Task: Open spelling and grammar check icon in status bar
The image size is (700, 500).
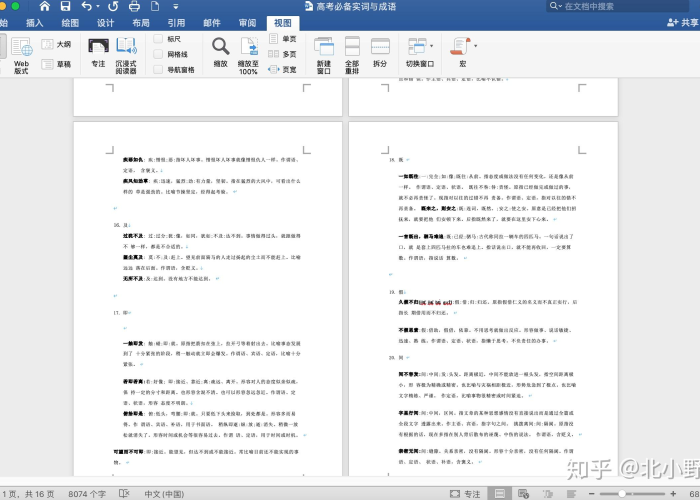Action: (124, 494)
